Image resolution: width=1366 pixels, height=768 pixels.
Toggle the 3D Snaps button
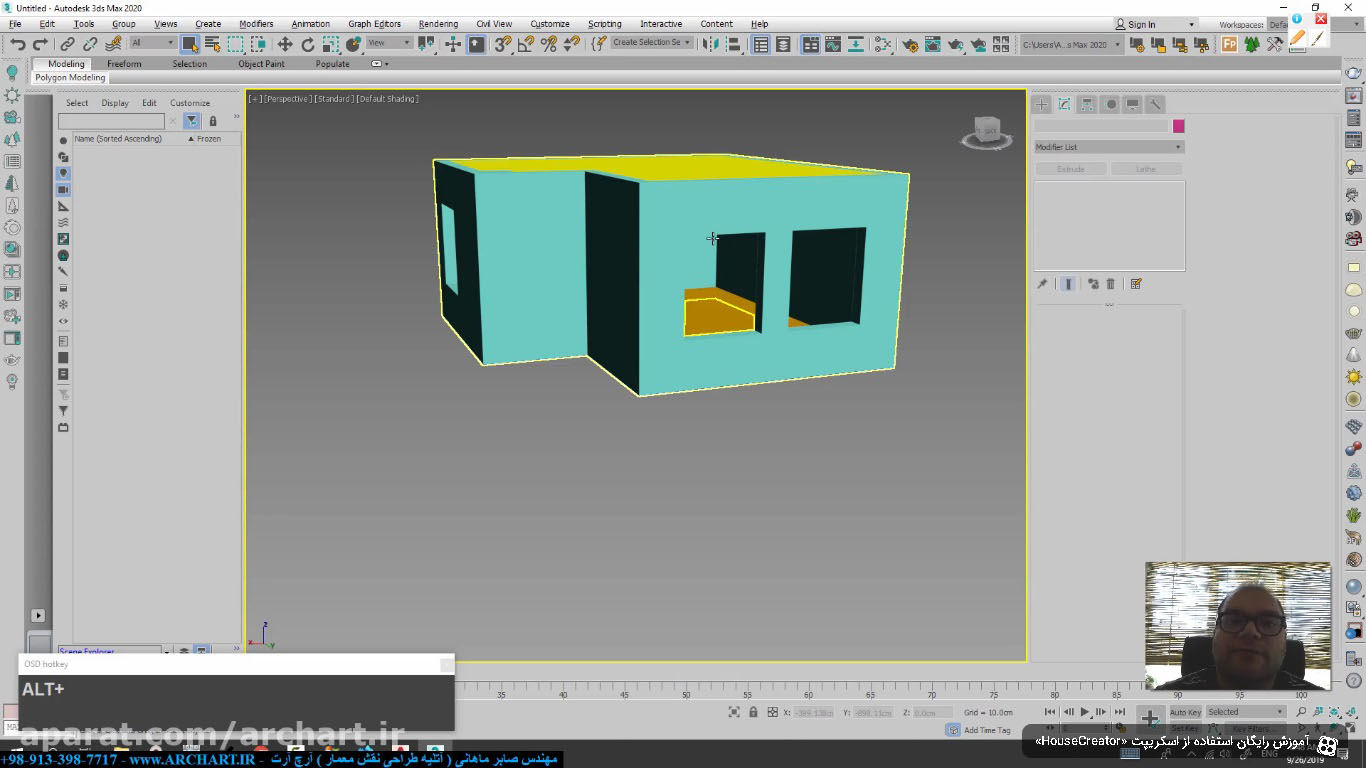pyautogui.click(x=503, y=44)
